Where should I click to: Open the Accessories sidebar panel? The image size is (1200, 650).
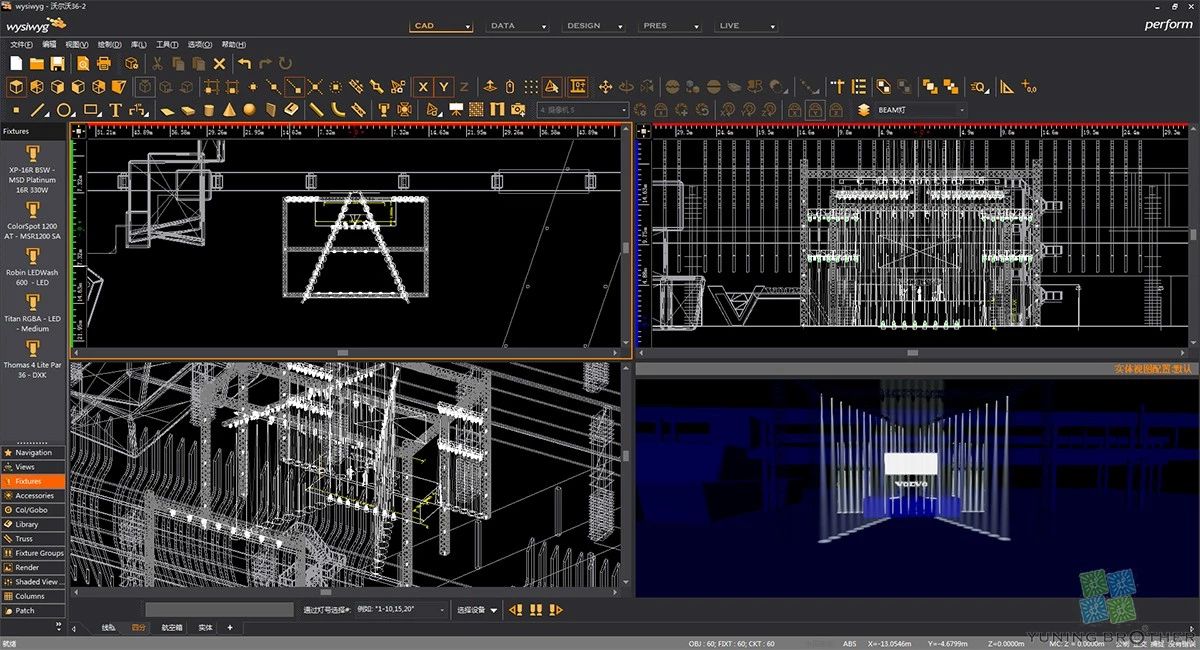33,496
